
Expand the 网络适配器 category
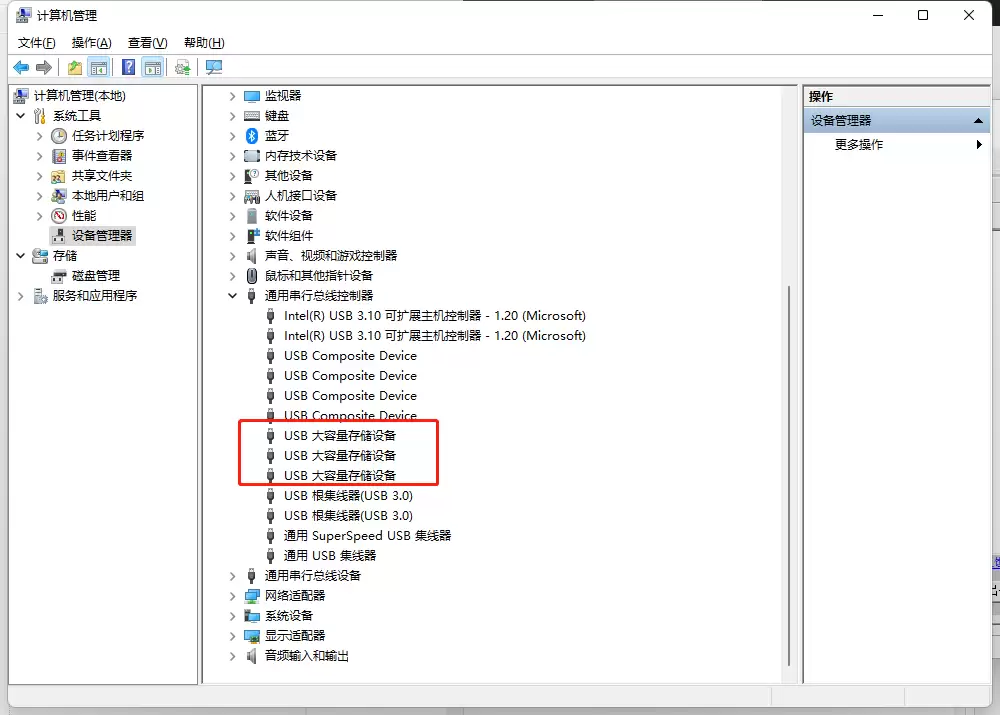click(233, 596)
